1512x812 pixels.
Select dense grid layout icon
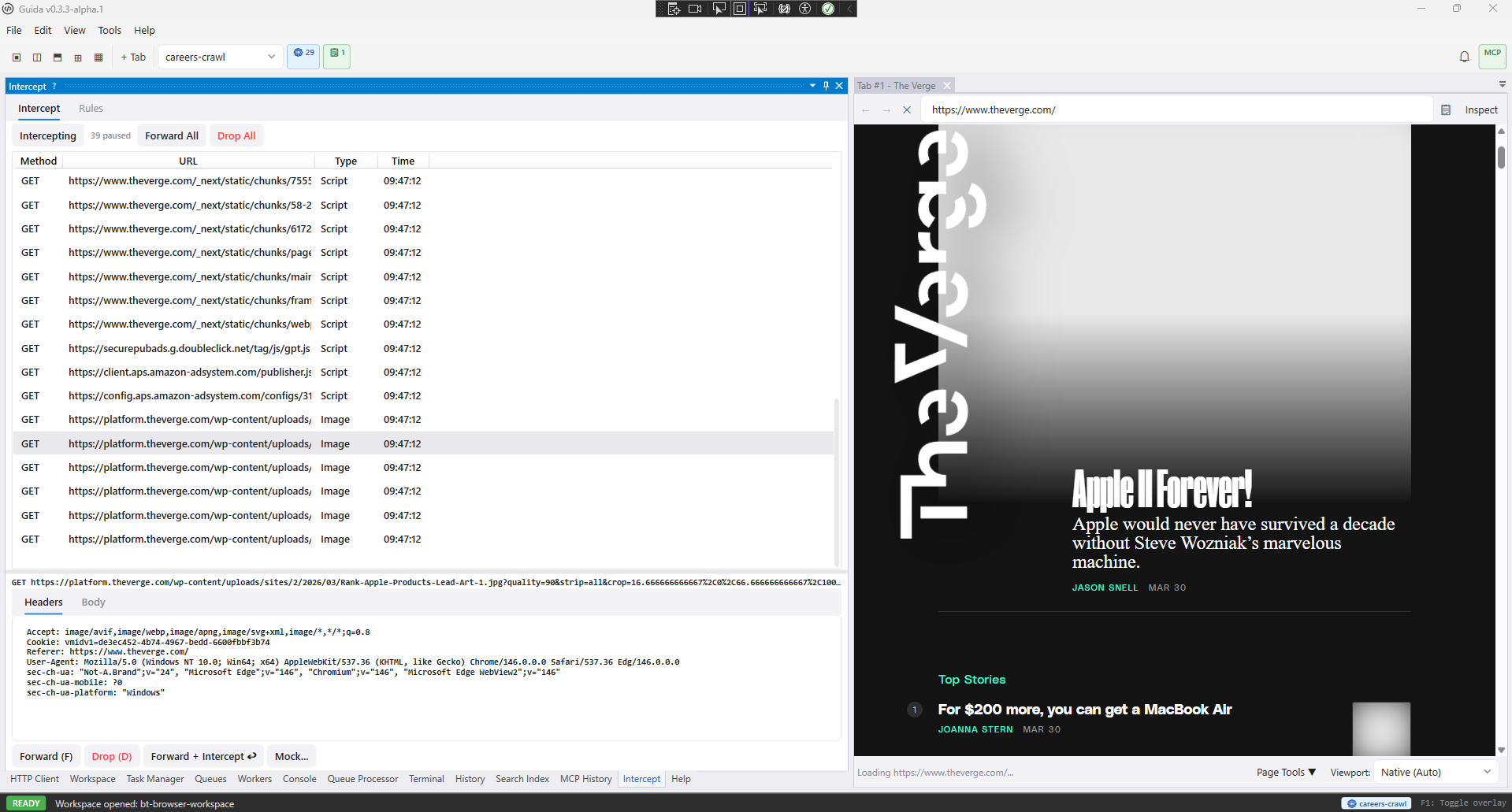(x=98, y=57)
